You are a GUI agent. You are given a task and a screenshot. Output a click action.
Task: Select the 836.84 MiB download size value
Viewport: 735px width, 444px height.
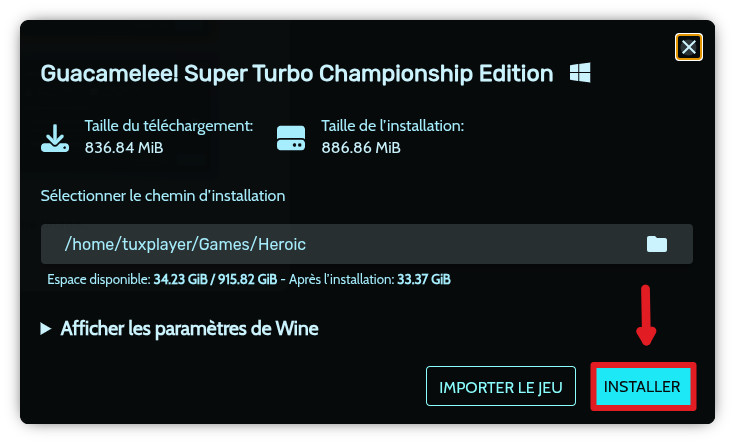[124, 148]
